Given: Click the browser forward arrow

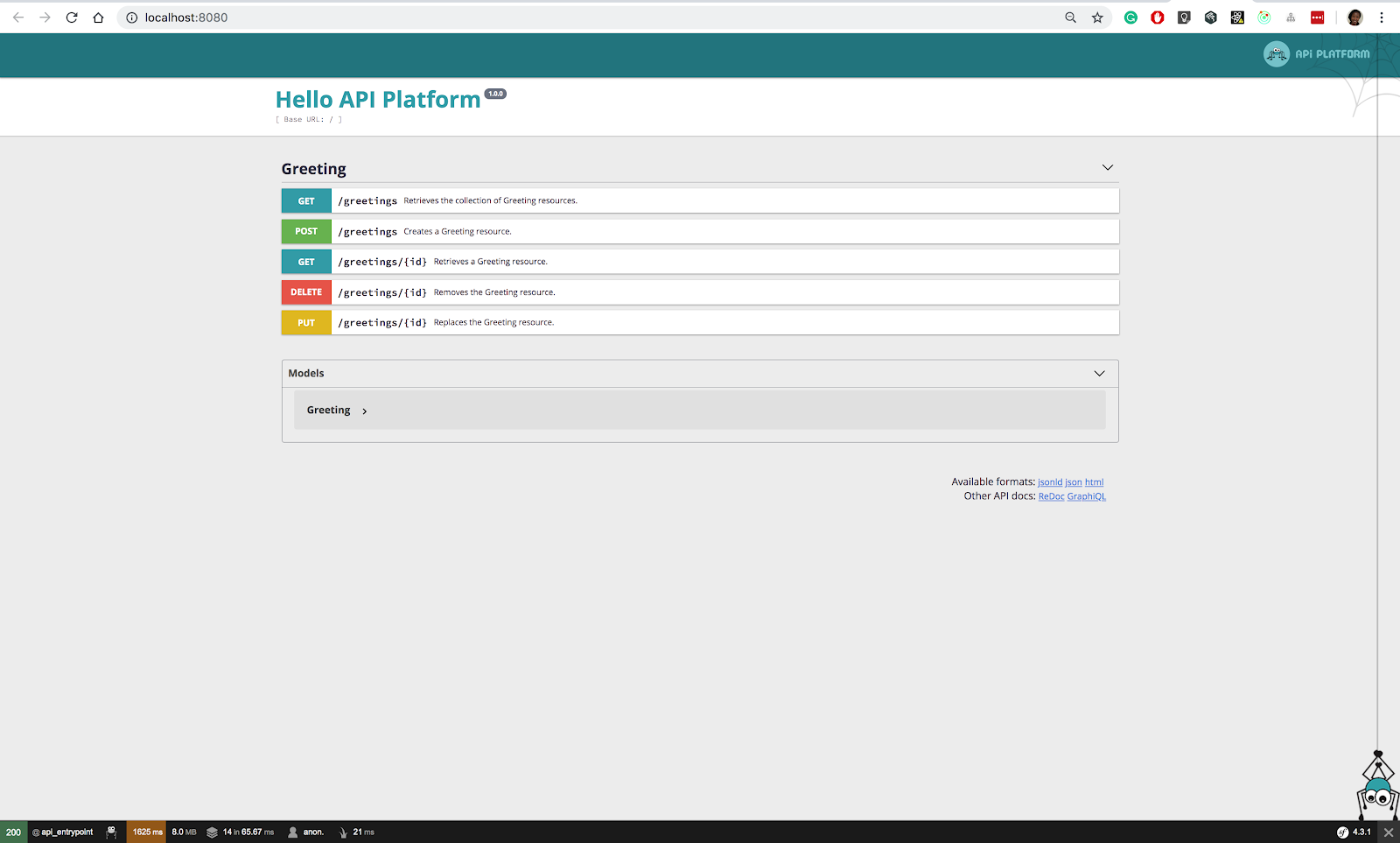Looking at the screenshot, I should click(45, 18).
